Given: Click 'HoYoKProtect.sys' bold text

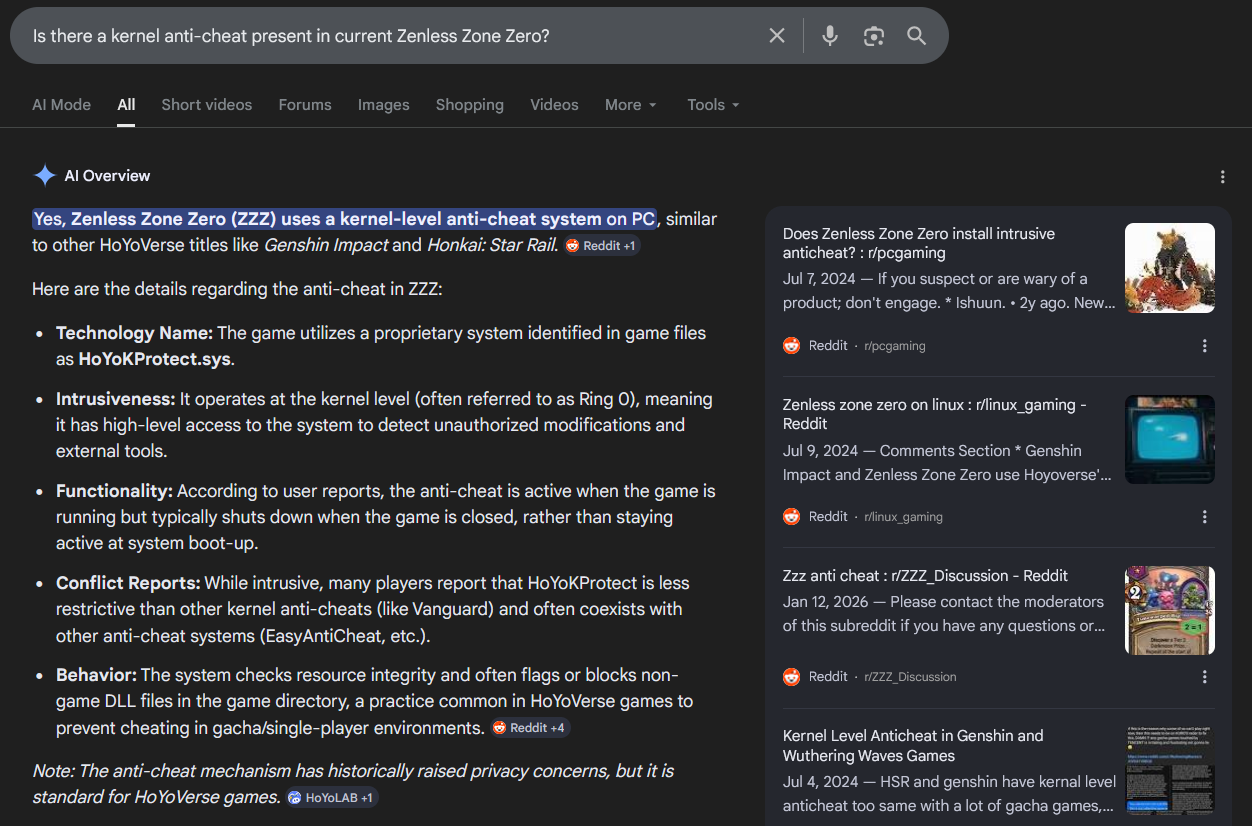Looking at the screenshot, I should coord(157,359).
